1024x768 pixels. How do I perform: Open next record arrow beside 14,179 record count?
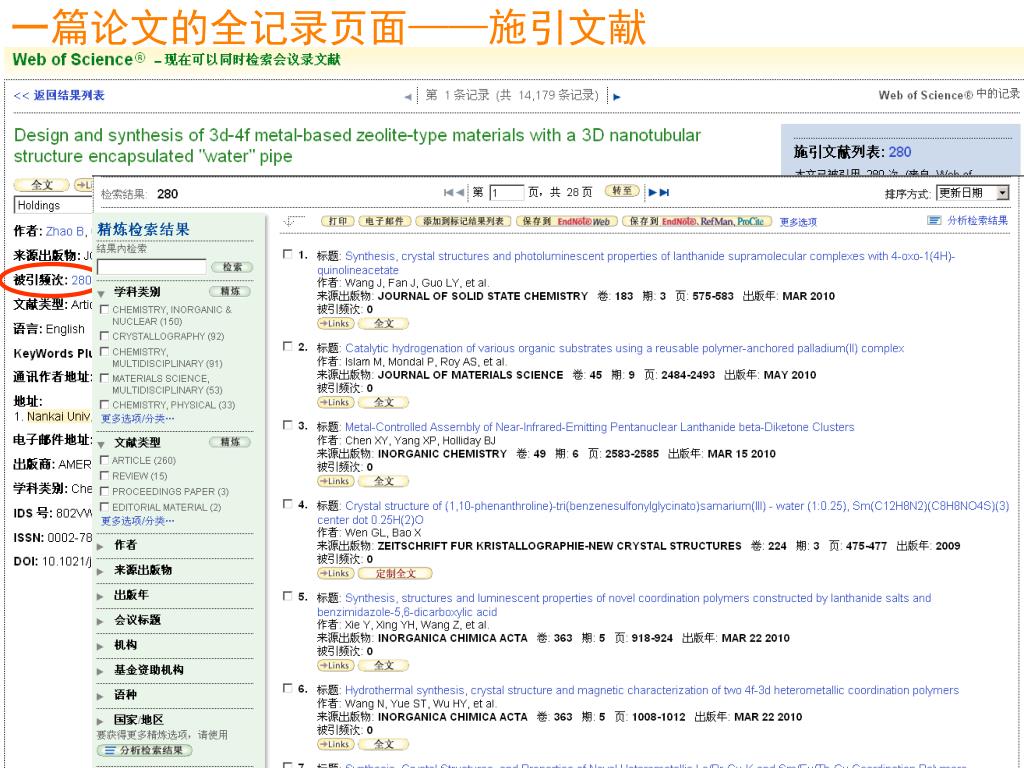pos(616,97)
